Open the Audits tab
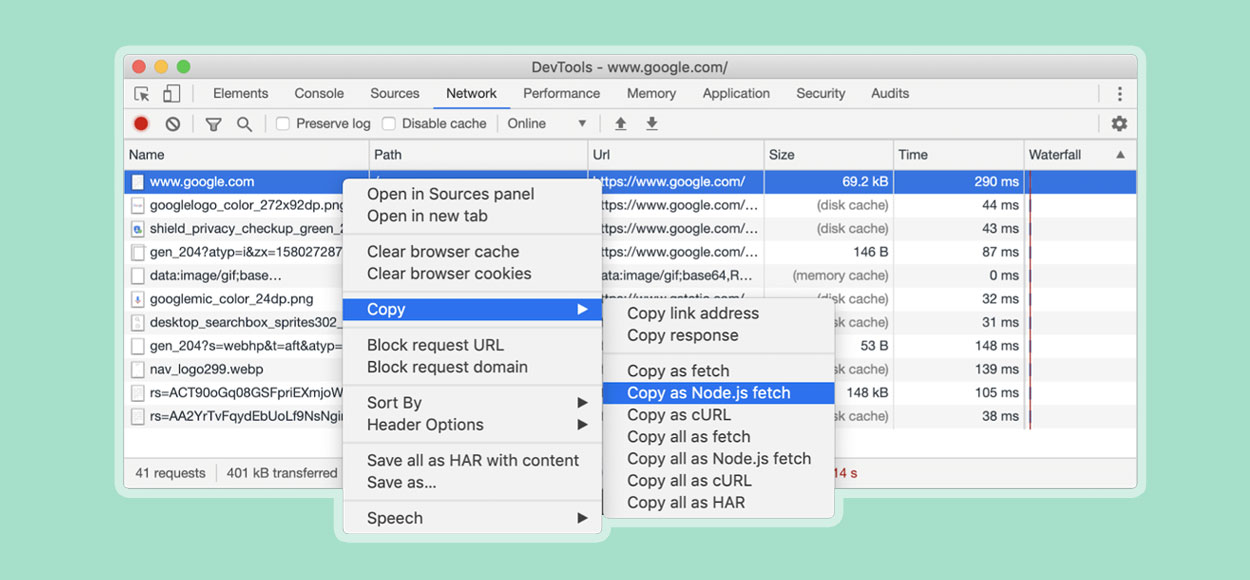 890,93
